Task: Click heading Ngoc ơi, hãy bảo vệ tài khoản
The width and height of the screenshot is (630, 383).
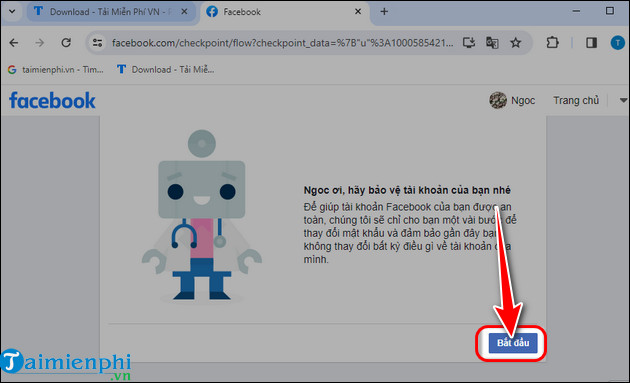Action: click(x=407, y=190)
